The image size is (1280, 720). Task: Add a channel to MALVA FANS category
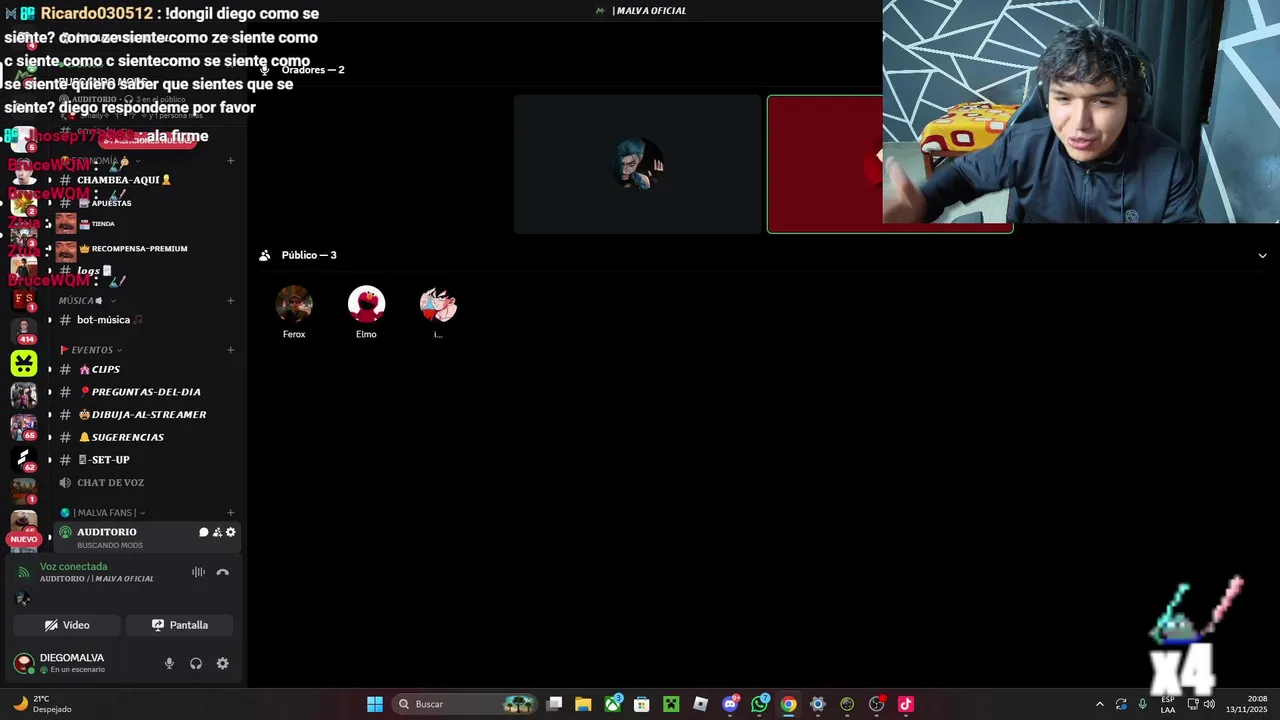(231, 512)
